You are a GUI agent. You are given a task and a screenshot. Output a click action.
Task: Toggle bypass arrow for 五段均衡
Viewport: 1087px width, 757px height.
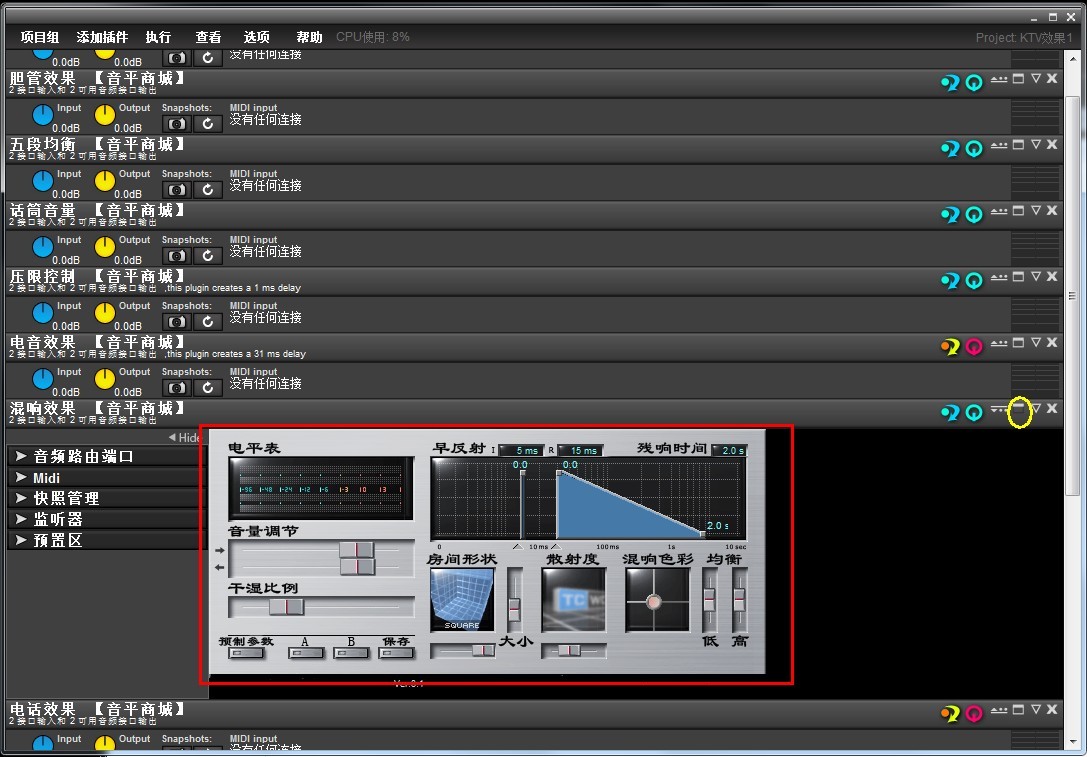coord(950,149)
